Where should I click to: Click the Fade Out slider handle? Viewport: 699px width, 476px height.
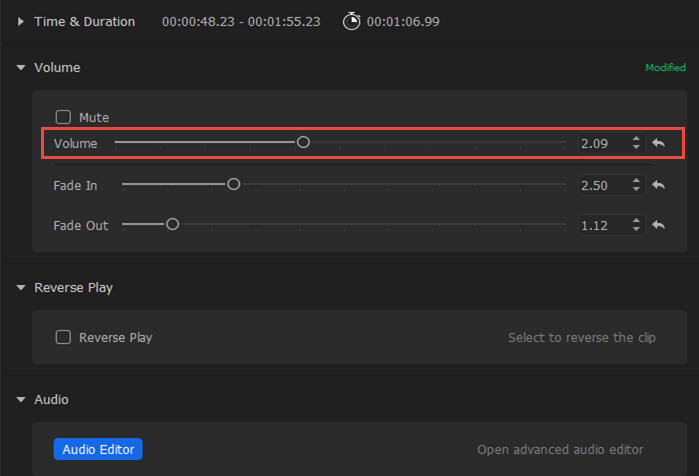pos(172,225)
